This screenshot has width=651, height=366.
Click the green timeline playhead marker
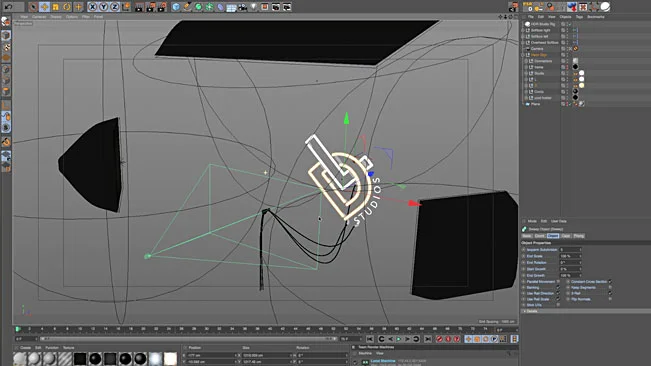17,329
